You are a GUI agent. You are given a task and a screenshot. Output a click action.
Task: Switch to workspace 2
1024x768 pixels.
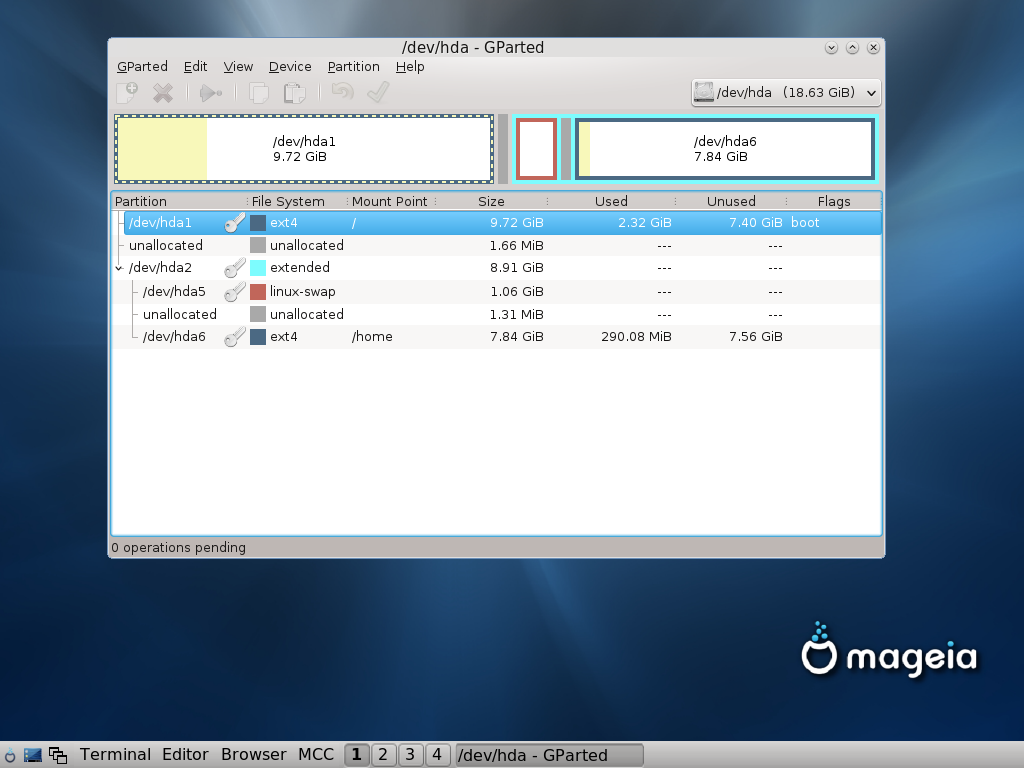point(383,755)
